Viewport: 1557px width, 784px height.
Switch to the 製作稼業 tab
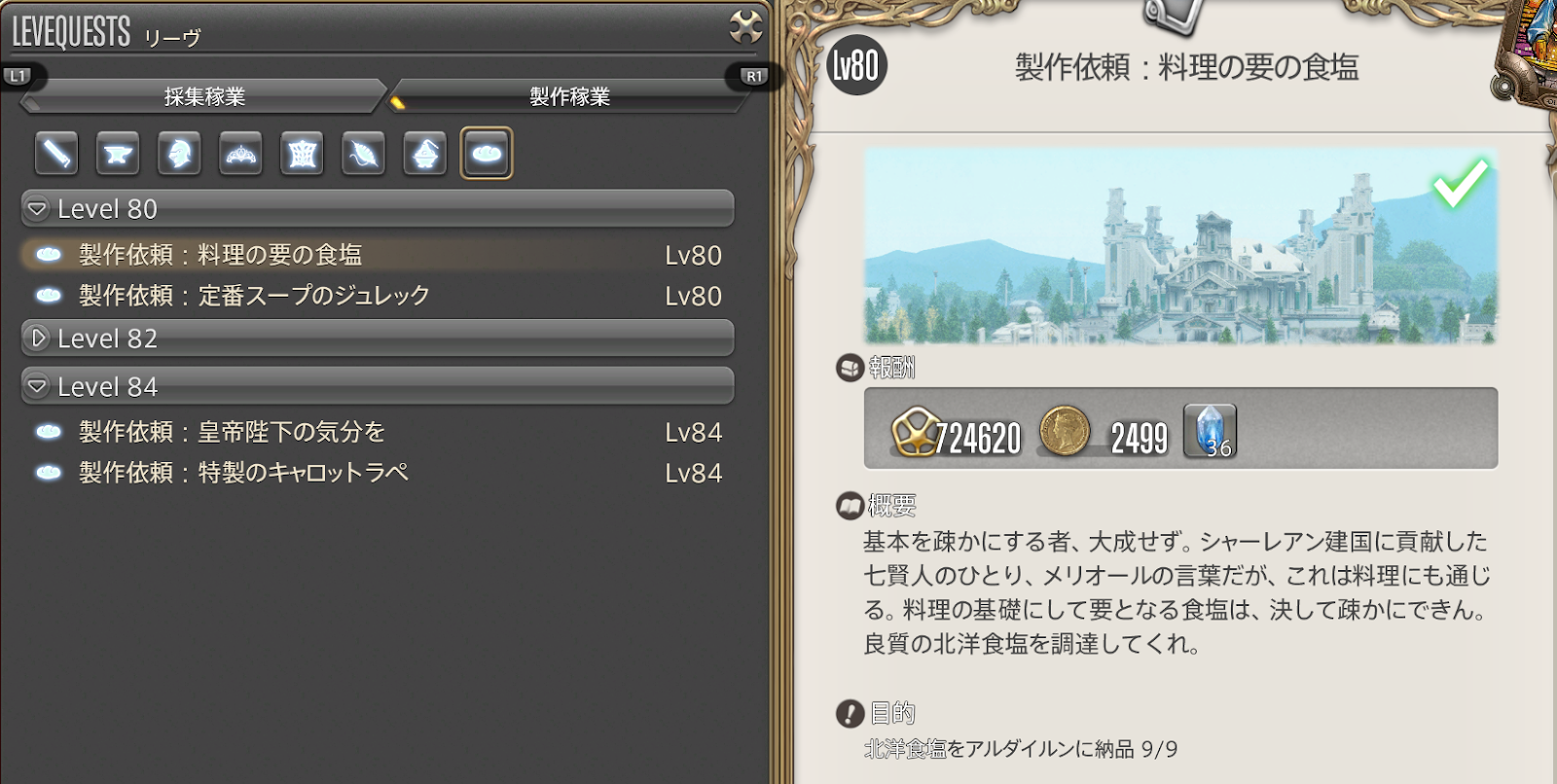tap(569, 96)
